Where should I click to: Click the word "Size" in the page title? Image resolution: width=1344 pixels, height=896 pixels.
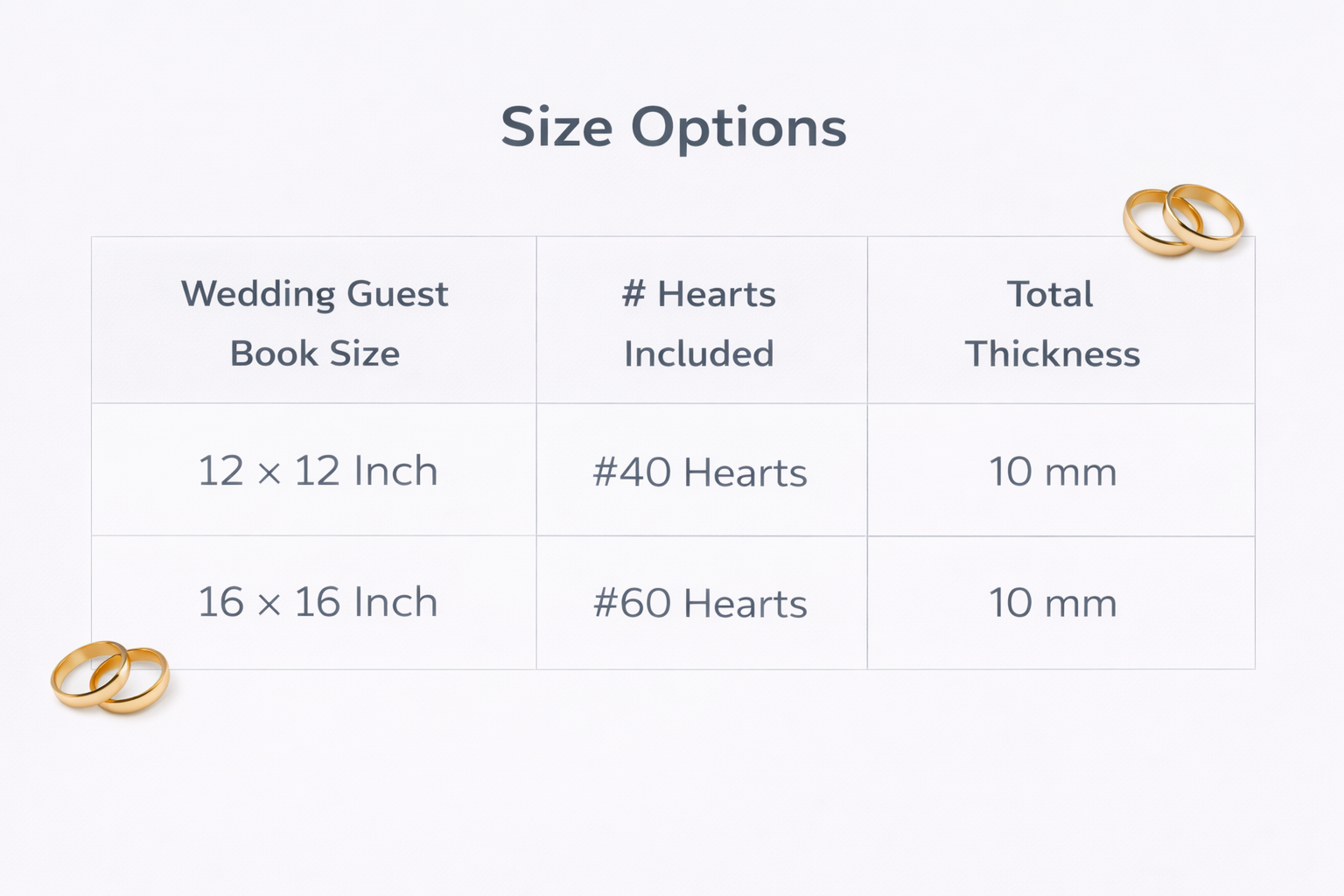pos(556,128)
